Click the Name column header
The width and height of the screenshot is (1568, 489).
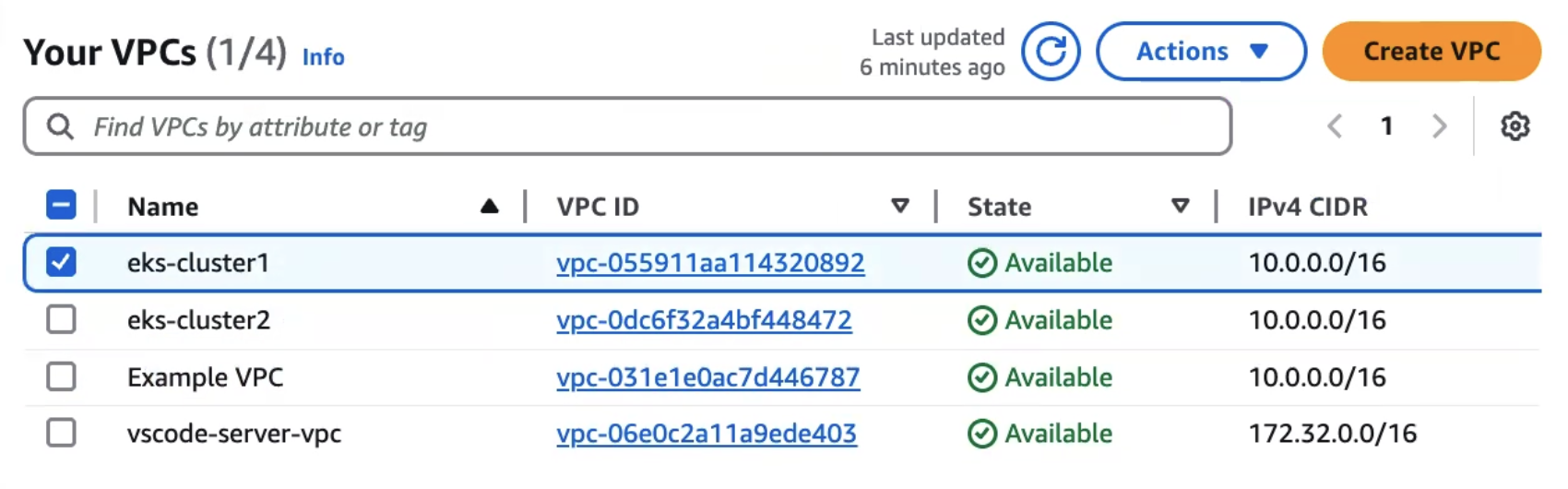162,207
